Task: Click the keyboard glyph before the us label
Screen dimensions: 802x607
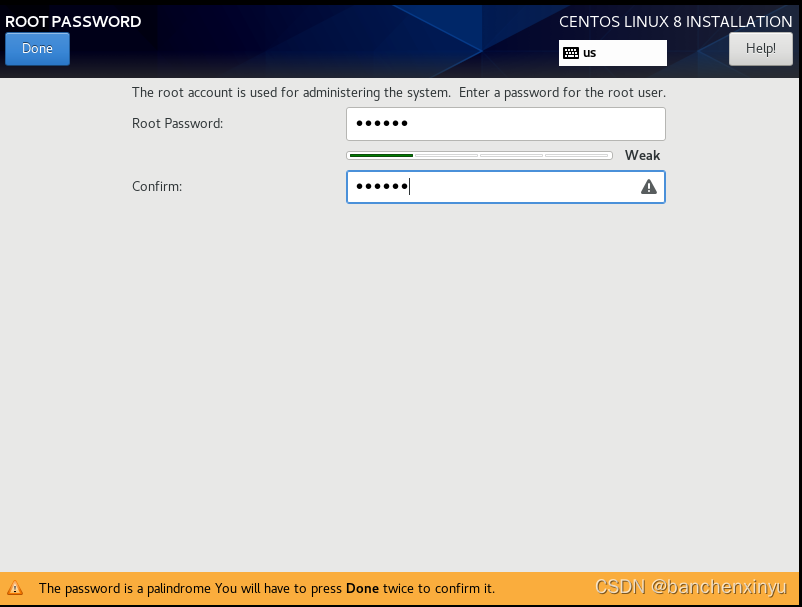Action: click(x=572, y=52)
